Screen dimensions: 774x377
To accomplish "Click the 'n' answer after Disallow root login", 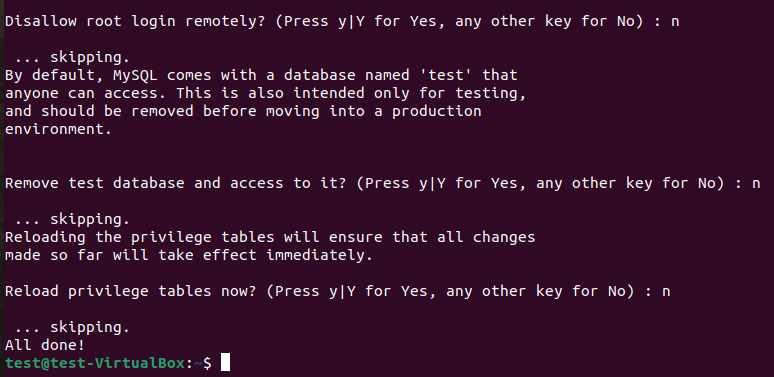I will (675, 23).
